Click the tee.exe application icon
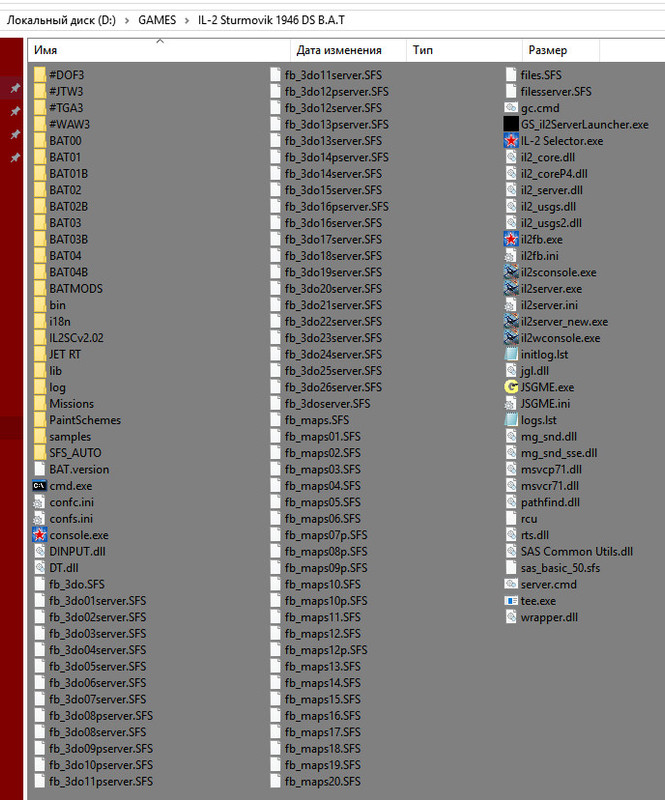Viewport: 665px width, 800px height. [x=511, y=601]
